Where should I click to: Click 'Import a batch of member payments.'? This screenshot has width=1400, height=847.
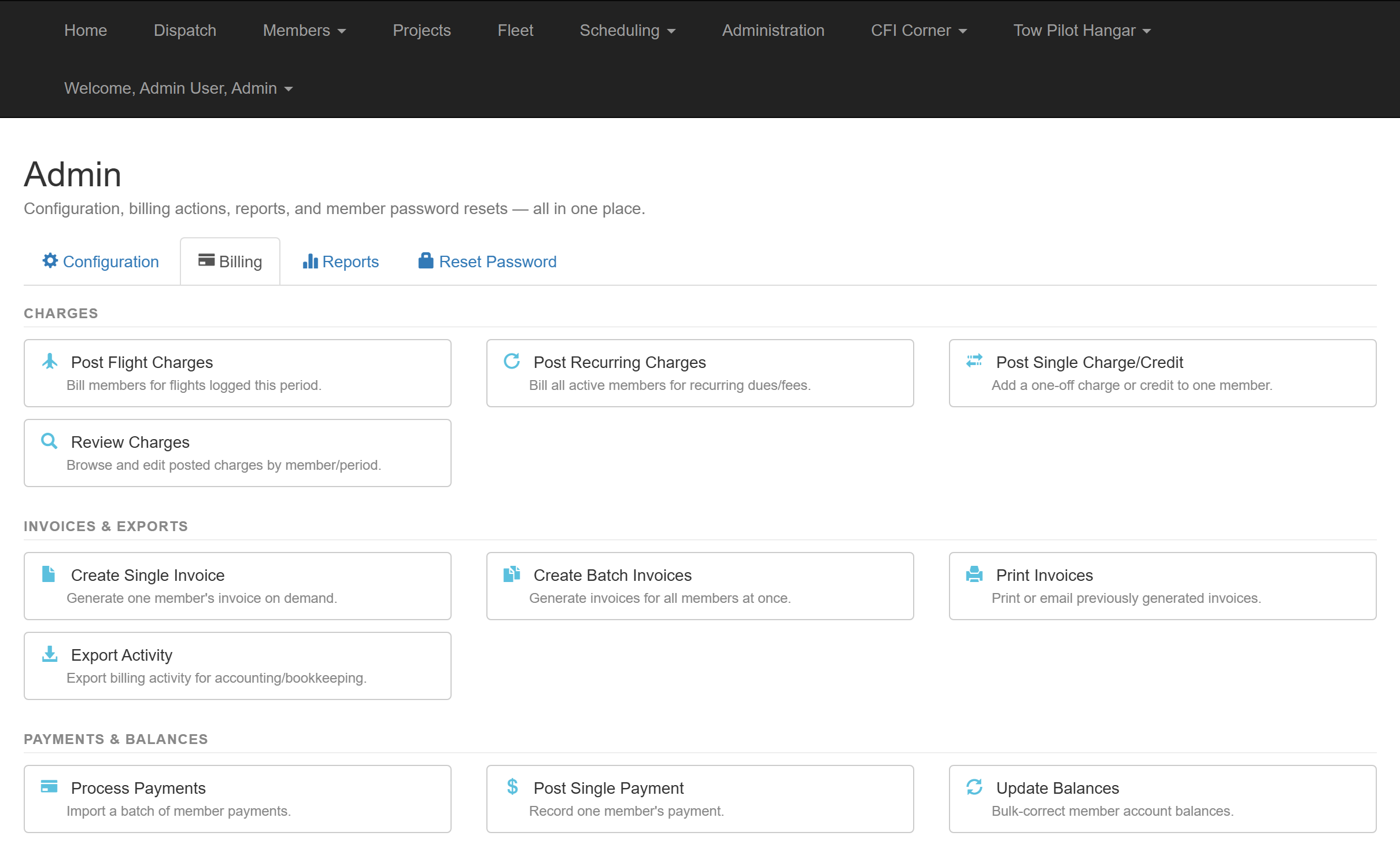179,811
